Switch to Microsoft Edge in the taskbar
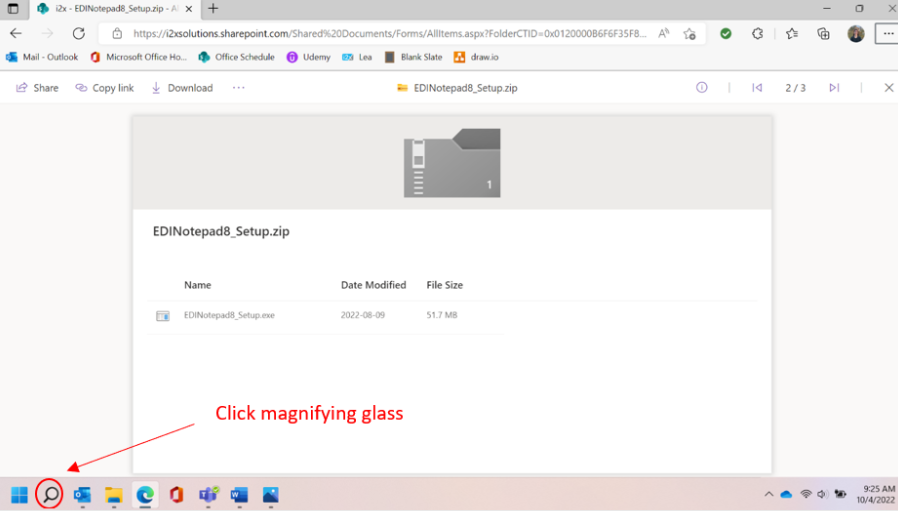 click(x=145, y=494)
